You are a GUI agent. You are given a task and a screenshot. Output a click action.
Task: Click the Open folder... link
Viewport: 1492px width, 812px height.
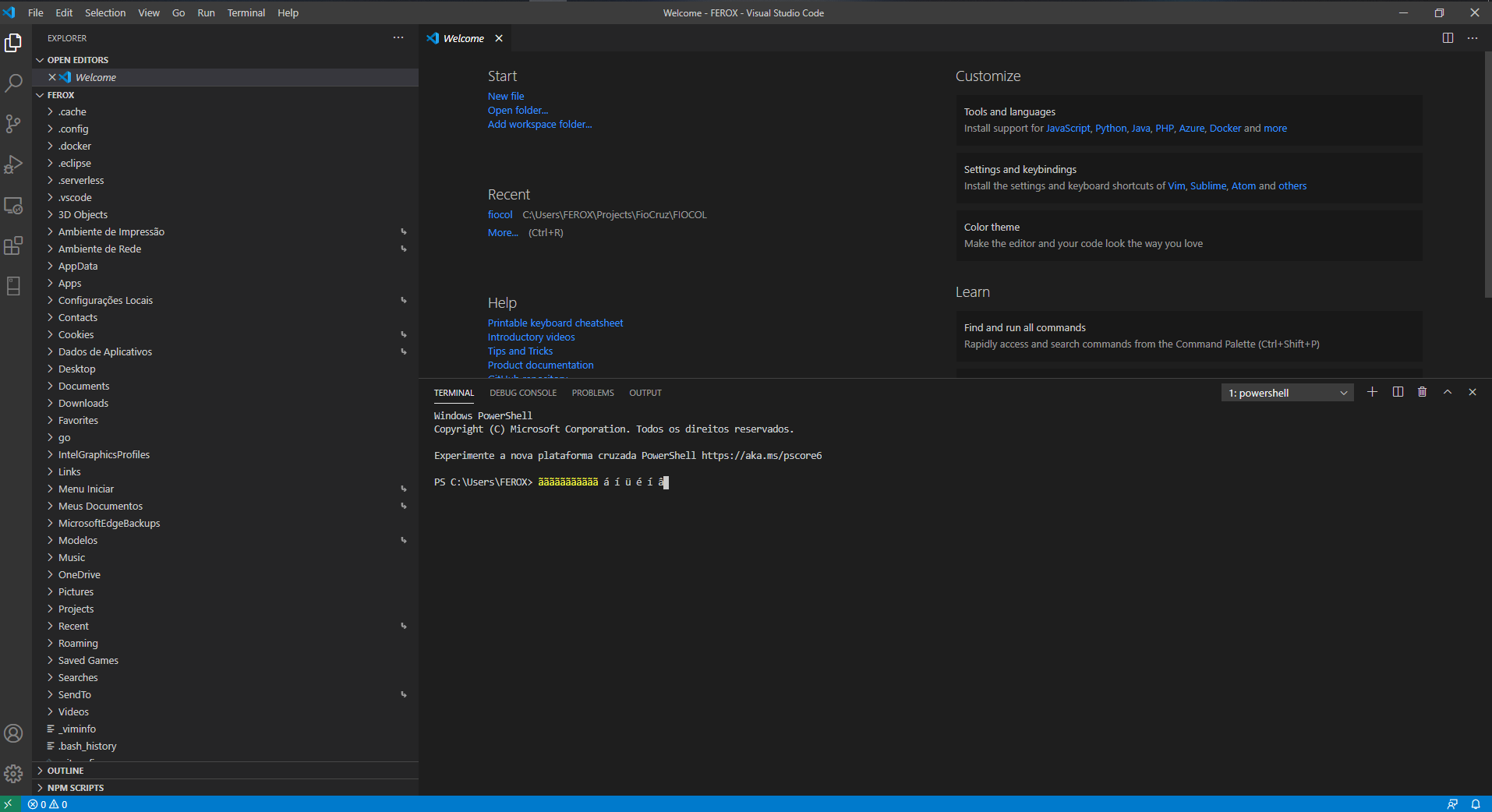coord(518,110)
